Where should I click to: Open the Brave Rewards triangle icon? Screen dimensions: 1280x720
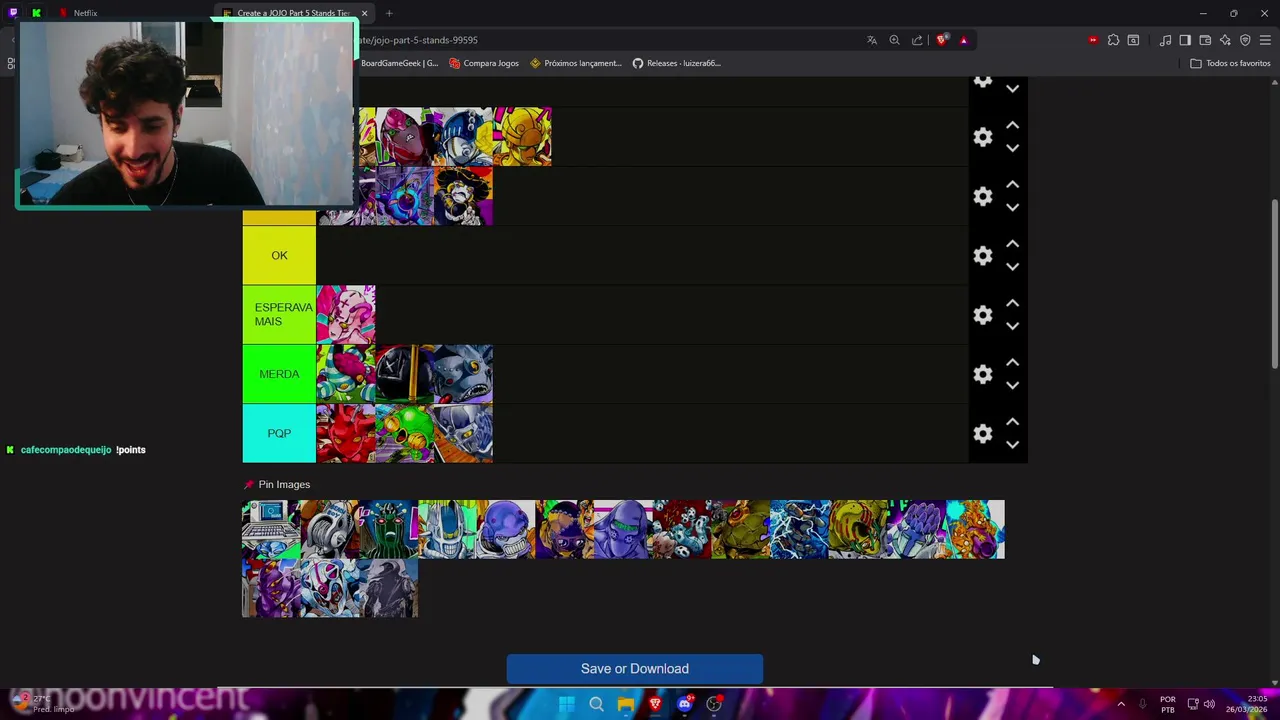pos(963,40)
